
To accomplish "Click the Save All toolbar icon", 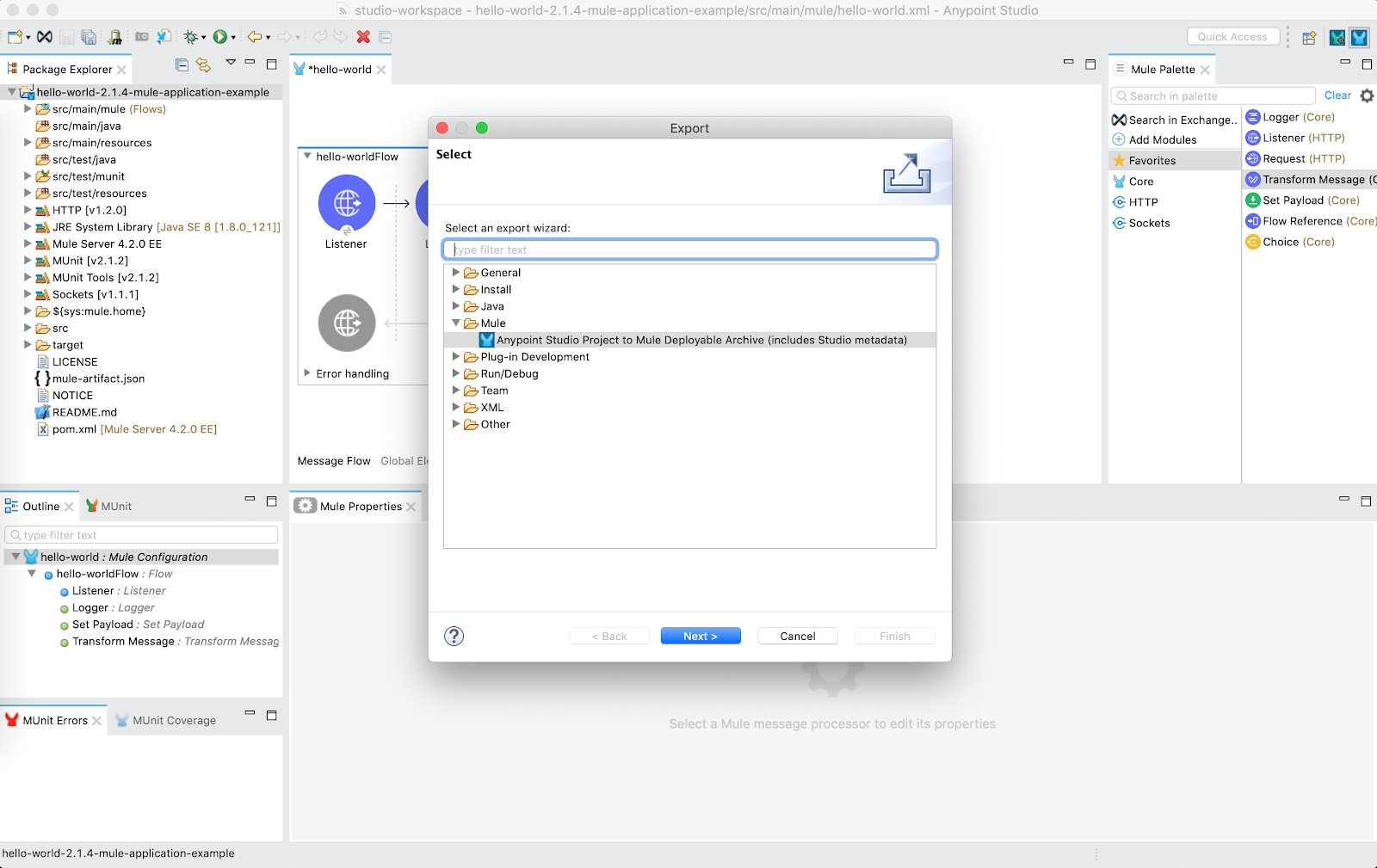I will pos(89,37).
